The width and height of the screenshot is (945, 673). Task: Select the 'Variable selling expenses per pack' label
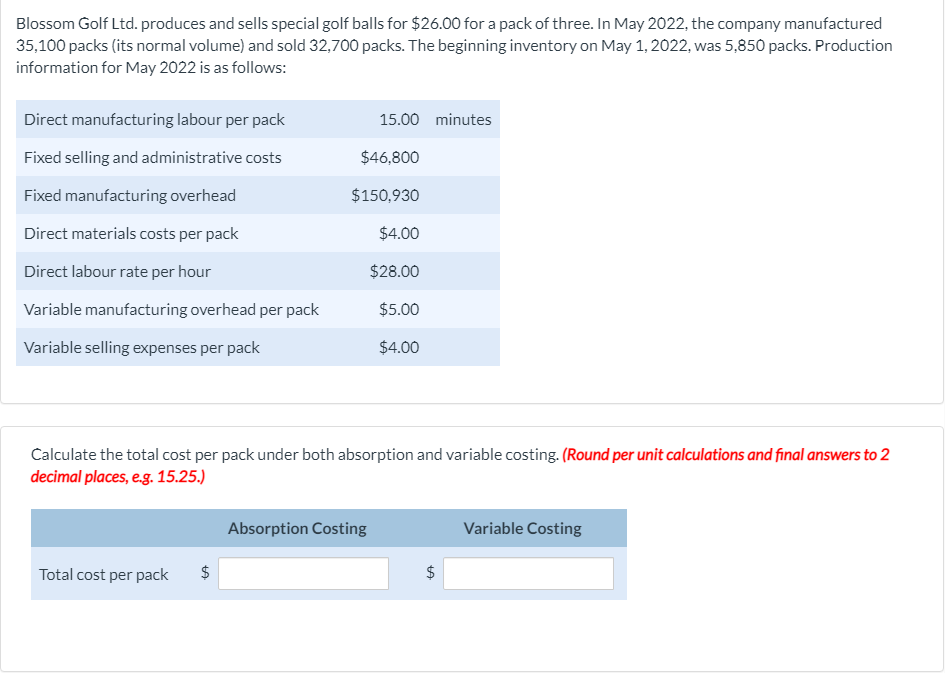(142, 347)
